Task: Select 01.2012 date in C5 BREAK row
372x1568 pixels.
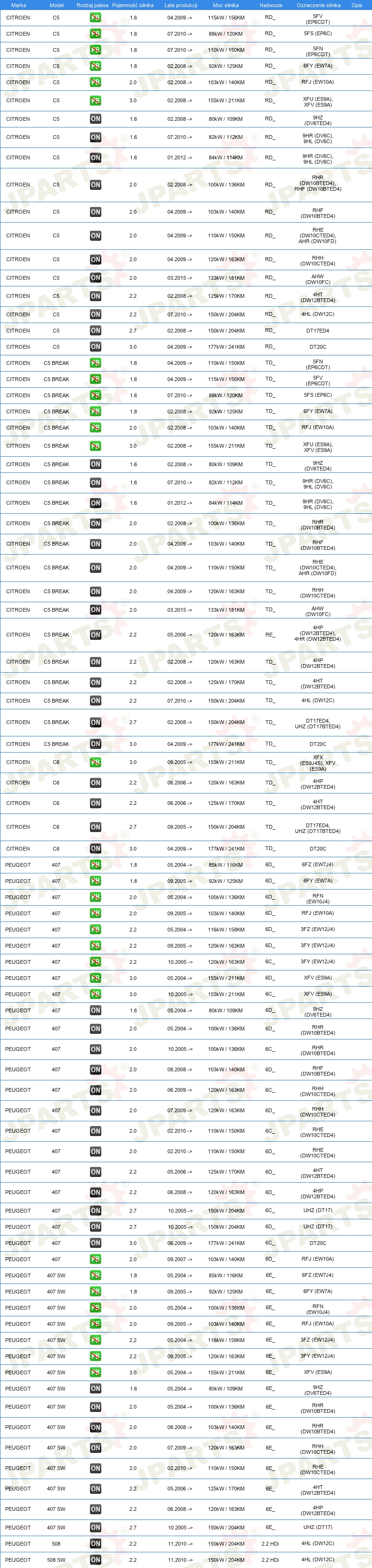Action: pyautogui.click(x=180, y=503)
